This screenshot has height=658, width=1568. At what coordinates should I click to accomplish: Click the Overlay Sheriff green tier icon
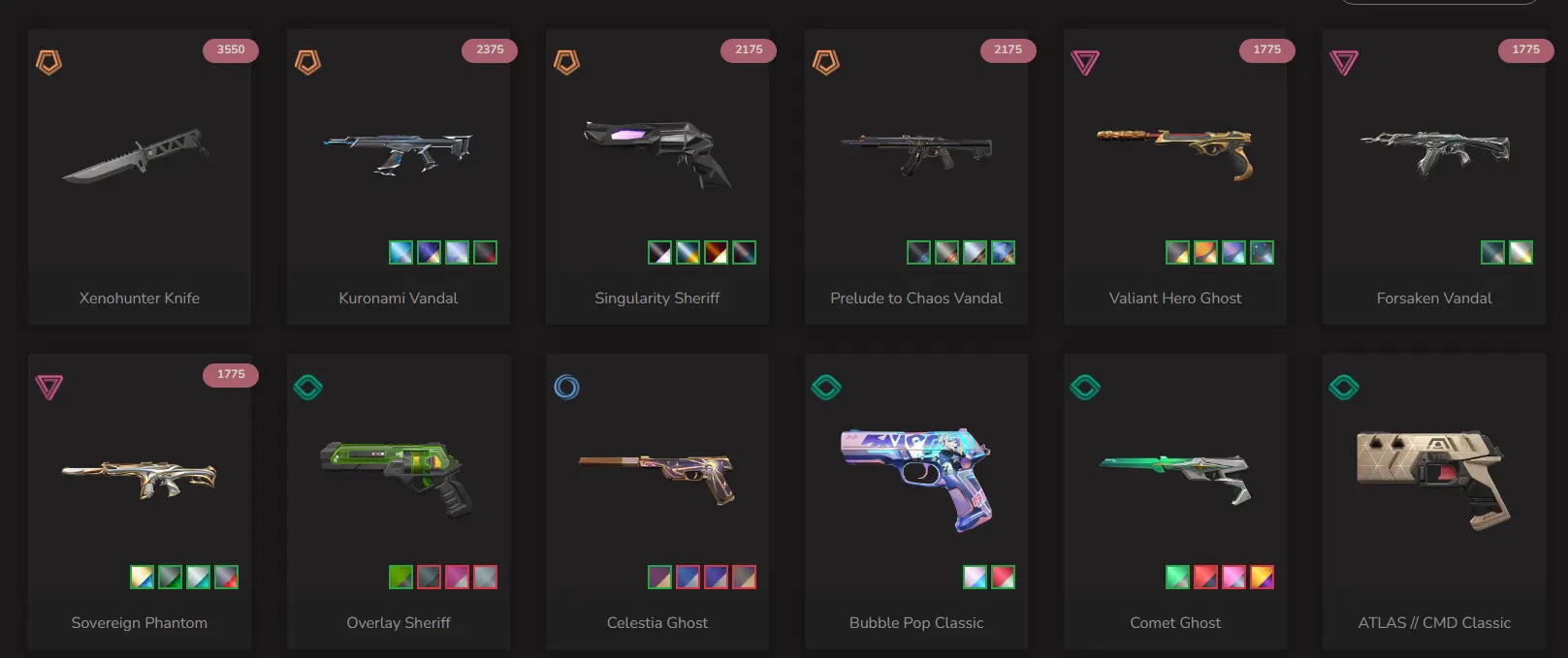[307, 388]
